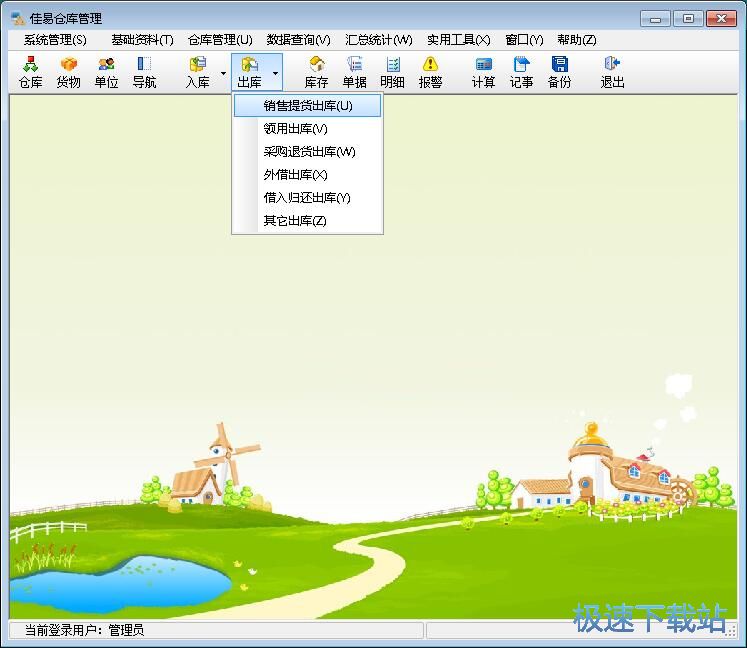The height and width of the screenshot is (648, 747).
Task: Click the 退出 exit toolbar icon
Action: pyautogui.click(x=613, y=72)
